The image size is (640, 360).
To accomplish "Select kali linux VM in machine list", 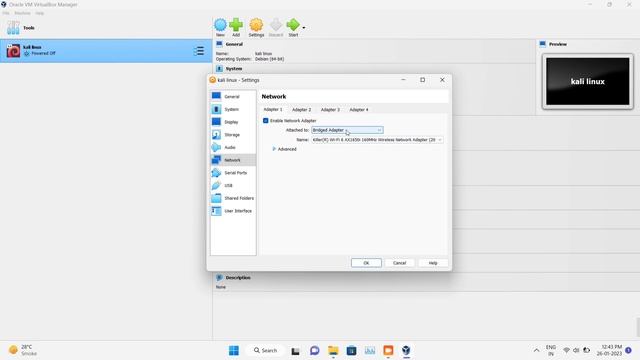I will 106,51.
